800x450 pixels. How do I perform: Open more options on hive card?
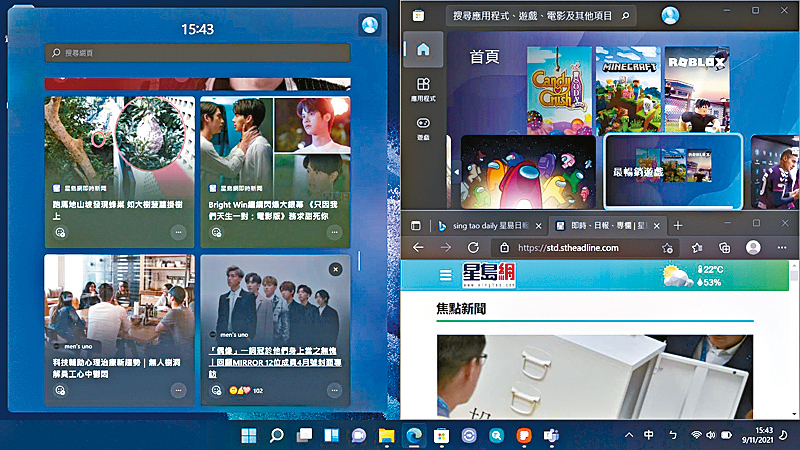point(178,233)
